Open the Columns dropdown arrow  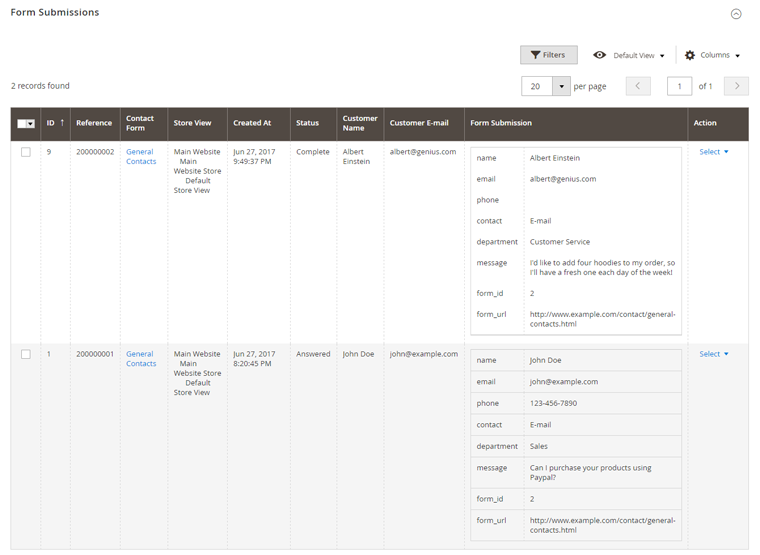(737, 56)
